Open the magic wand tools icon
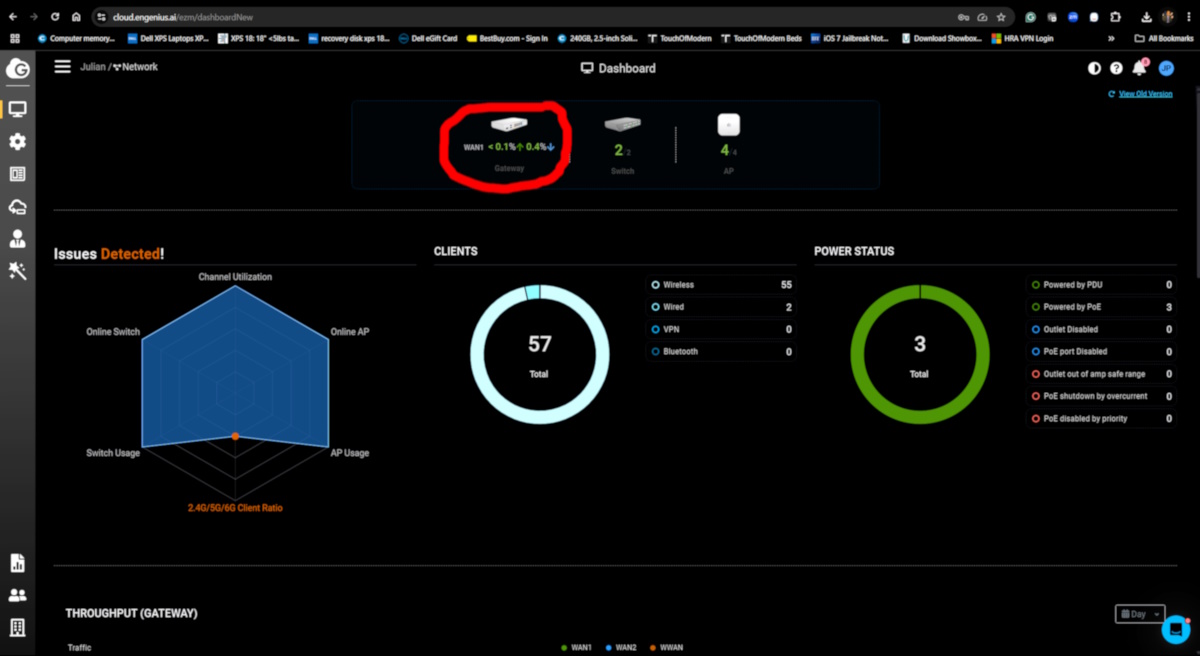1200x656 pixels. (x=17, y=271)
